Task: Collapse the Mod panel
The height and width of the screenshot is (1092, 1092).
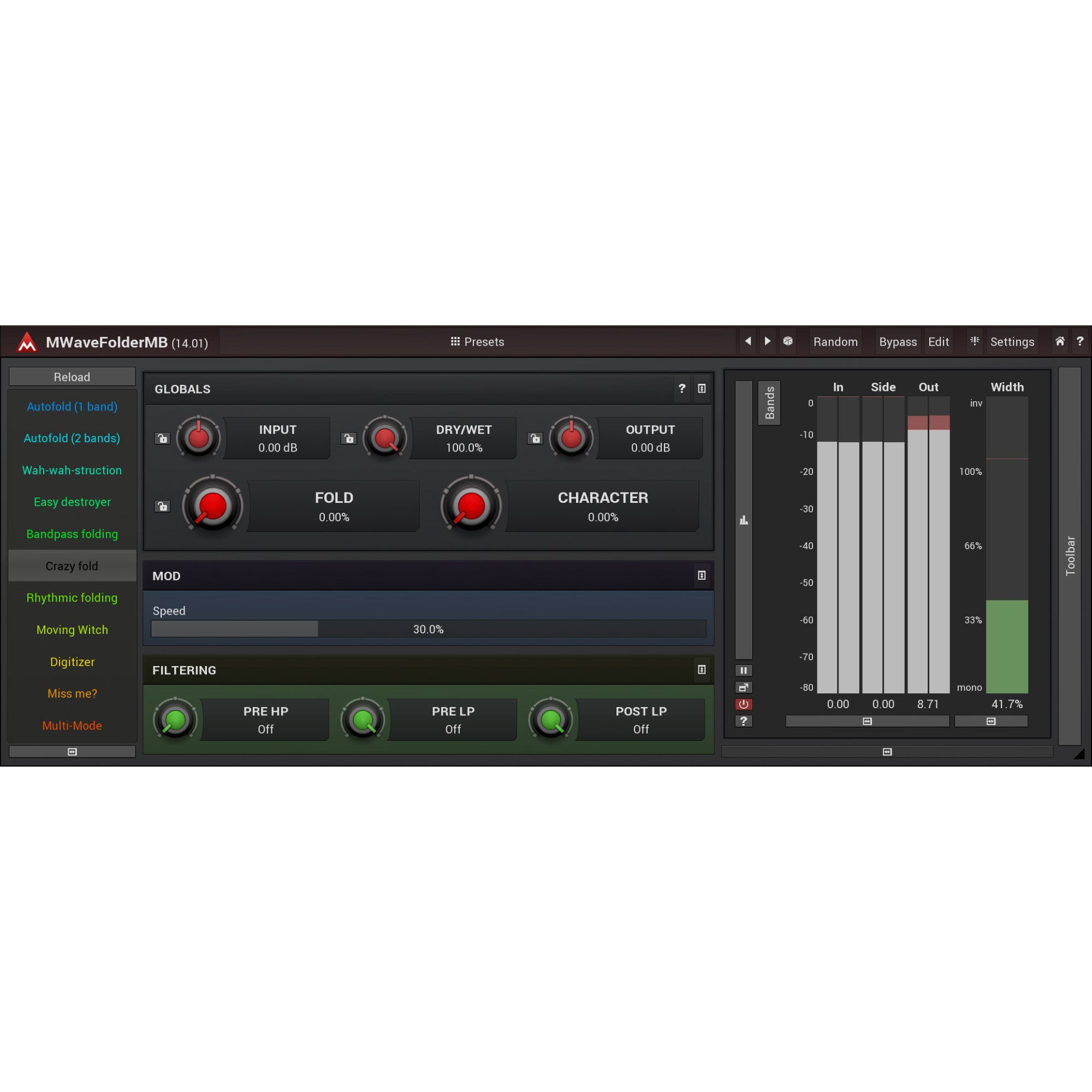Action: coord(702,575)
